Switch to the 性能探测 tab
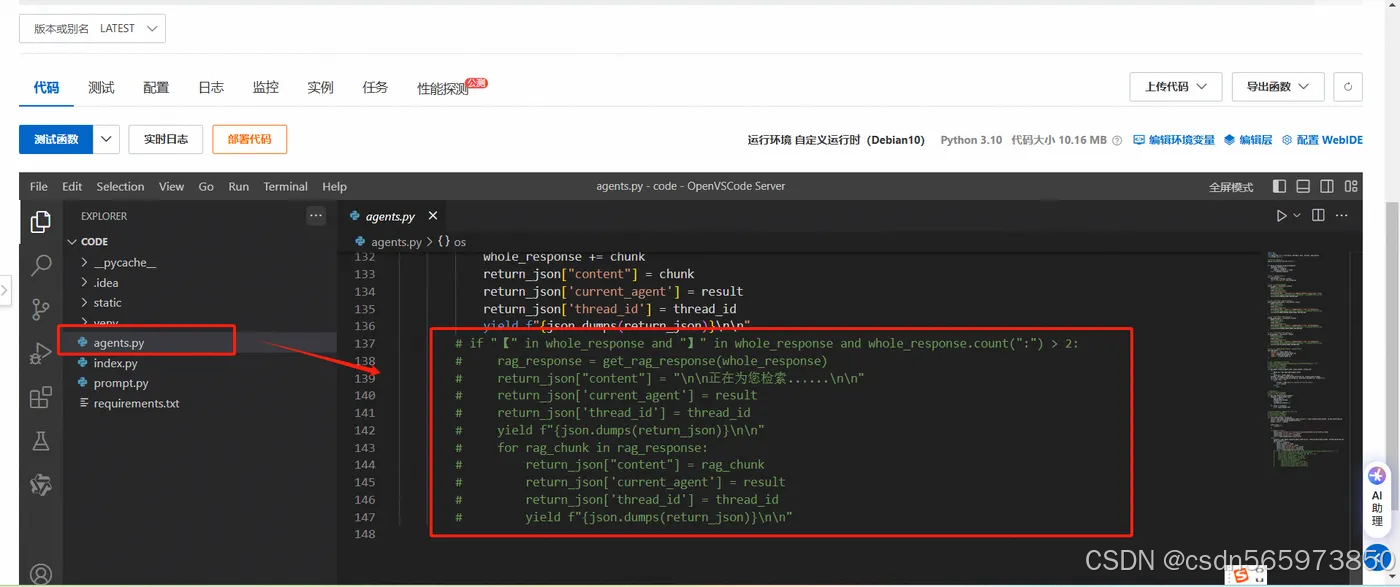The image size is (1400, 587). (442, 89)
